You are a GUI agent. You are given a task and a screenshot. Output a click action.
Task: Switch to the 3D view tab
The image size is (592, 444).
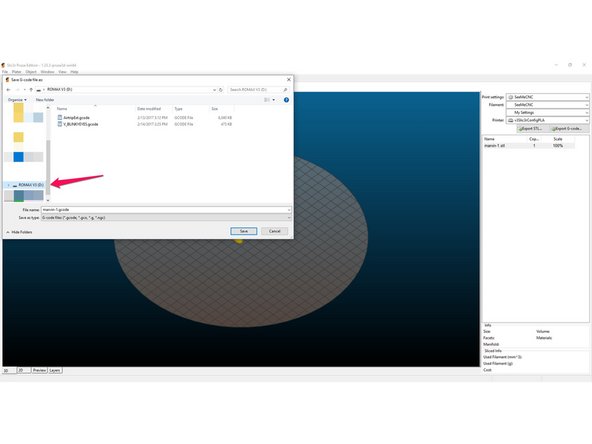click(9, 370)
